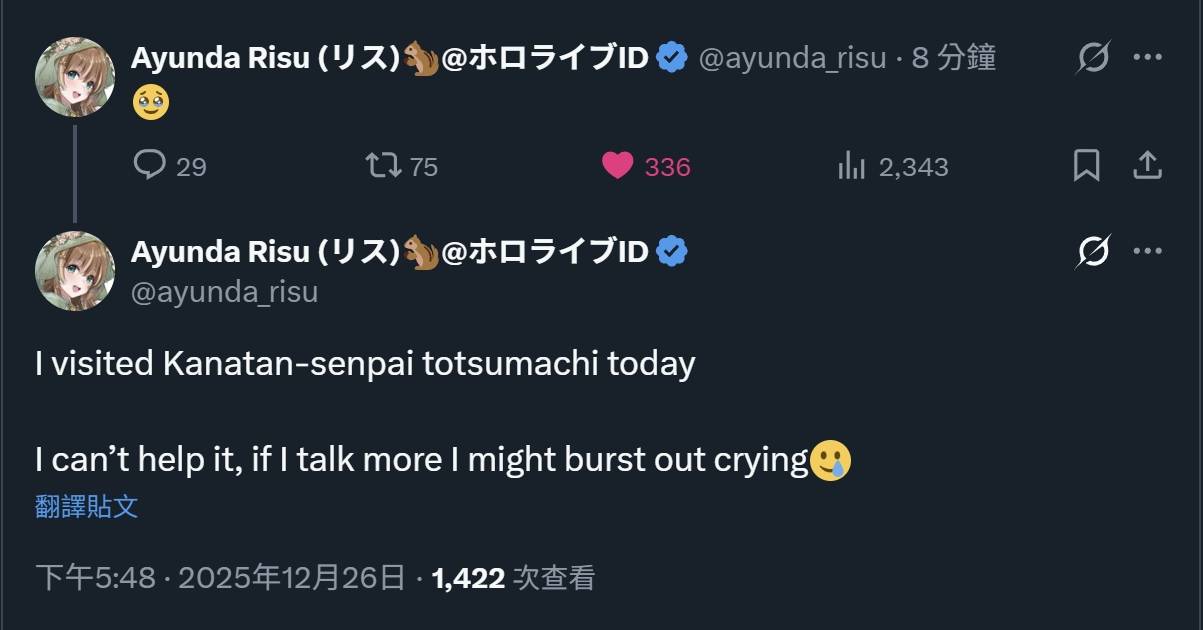The width and height of the screenshot is (1203, 630).
Task: Repost the tweet with 75 reposts
Action: (382, 165)
